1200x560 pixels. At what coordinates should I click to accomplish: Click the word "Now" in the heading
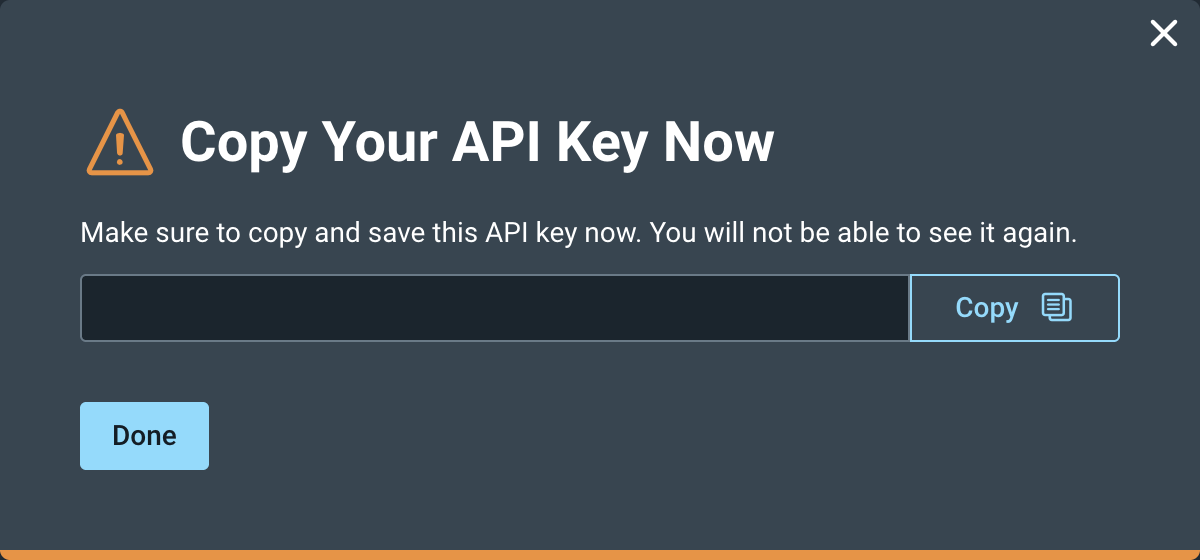pyautogui.click(x=719, y=142)
